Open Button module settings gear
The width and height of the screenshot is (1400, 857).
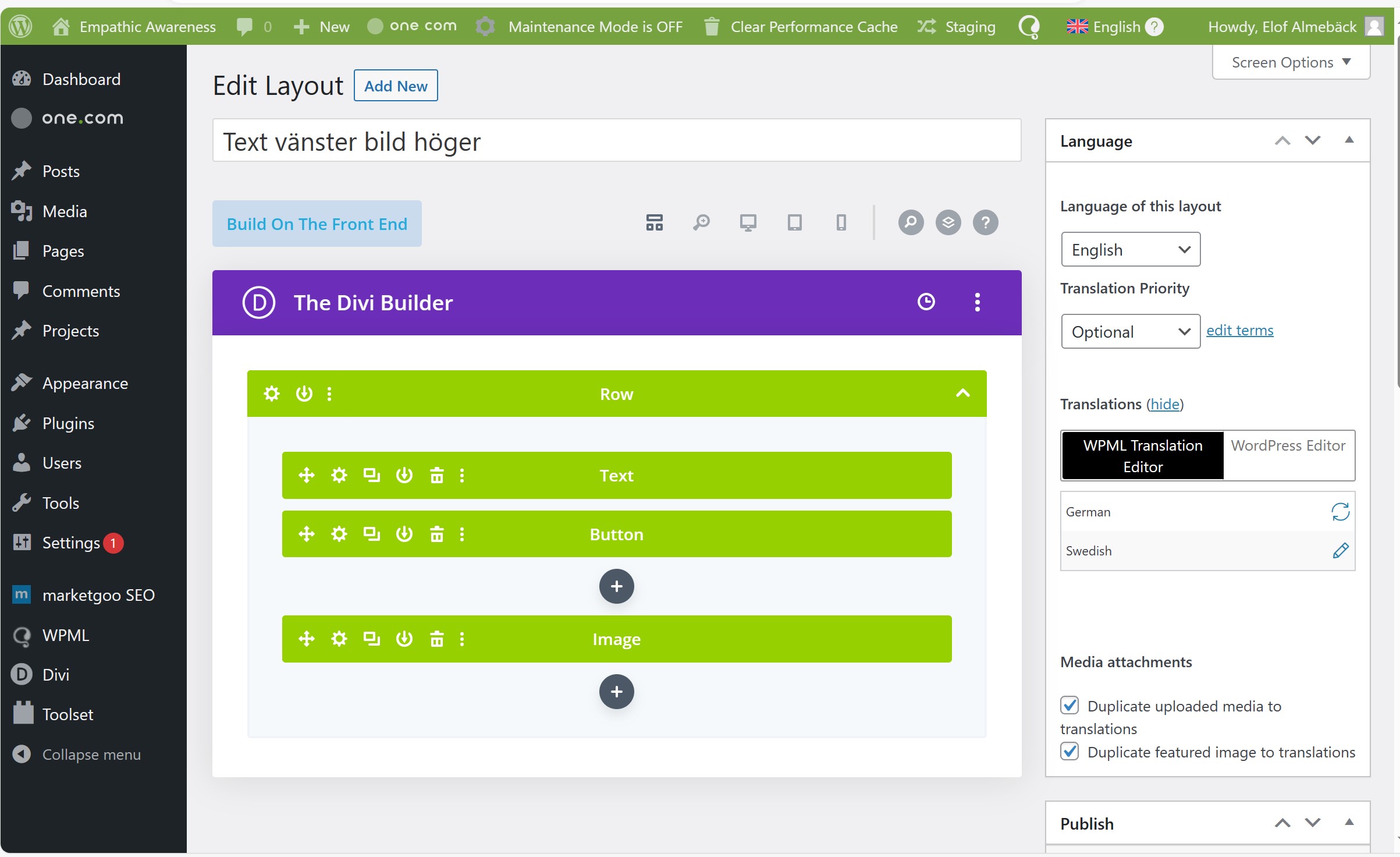coord(339,534)
